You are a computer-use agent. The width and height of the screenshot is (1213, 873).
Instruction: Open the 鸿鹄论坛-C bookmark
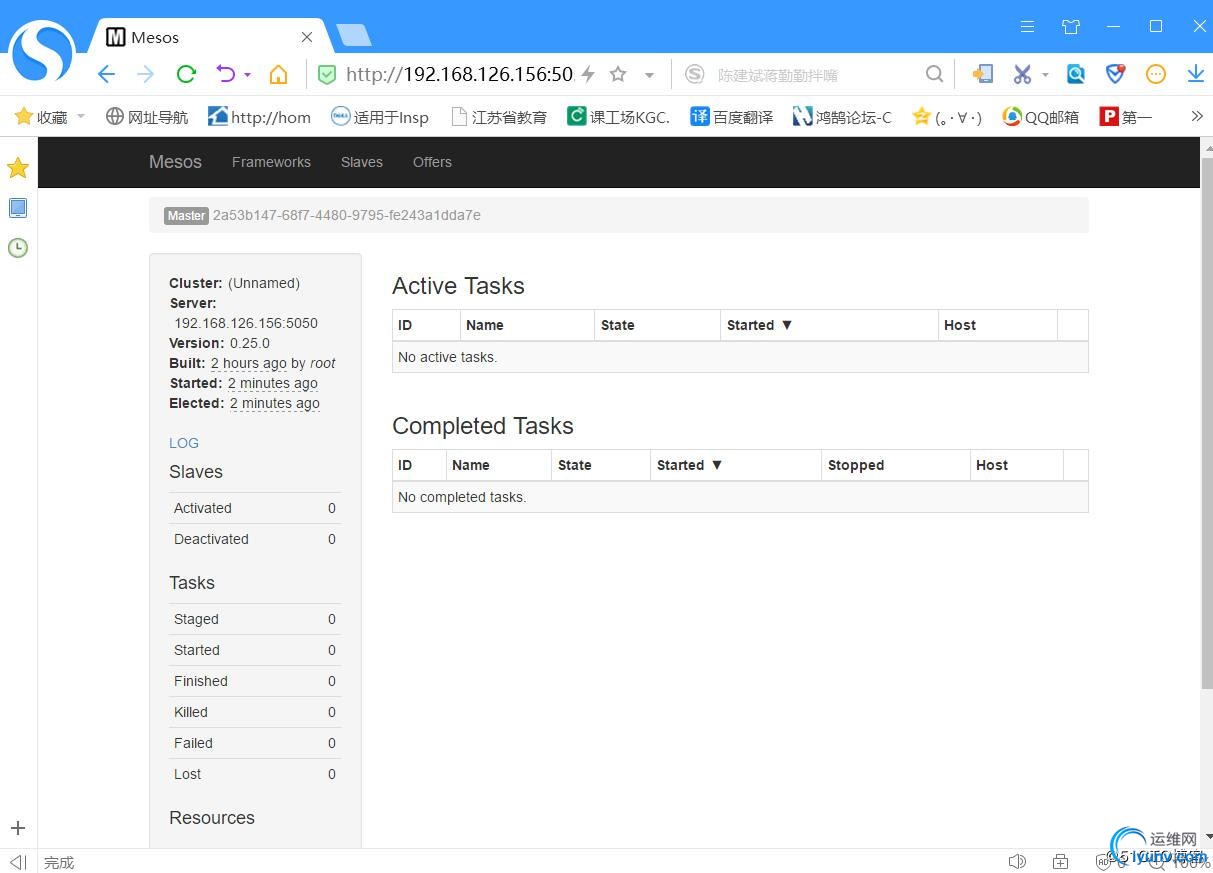(x=842, y=117)
